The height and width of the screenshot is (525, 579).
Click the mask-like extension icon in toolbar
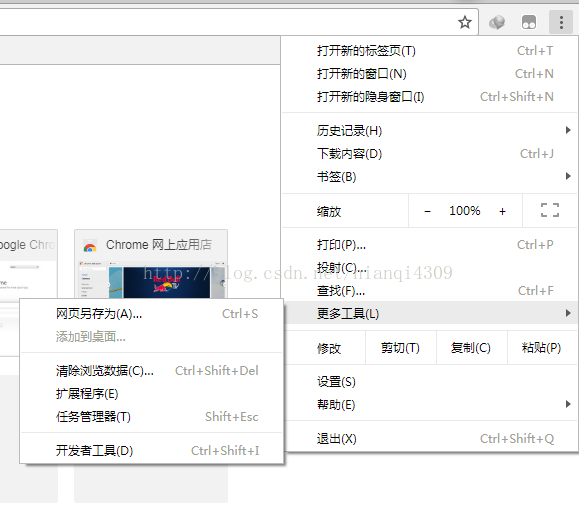(x=529, y=22)
